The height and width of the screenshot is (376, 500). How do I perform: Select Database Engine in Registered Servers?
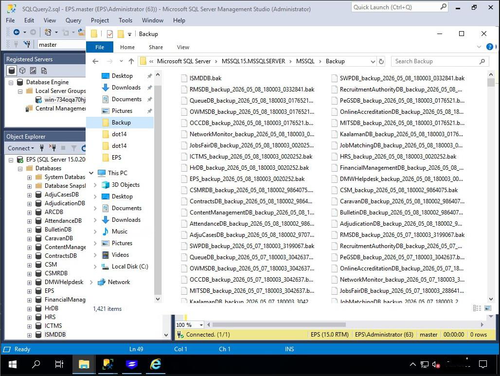[47, 82]
